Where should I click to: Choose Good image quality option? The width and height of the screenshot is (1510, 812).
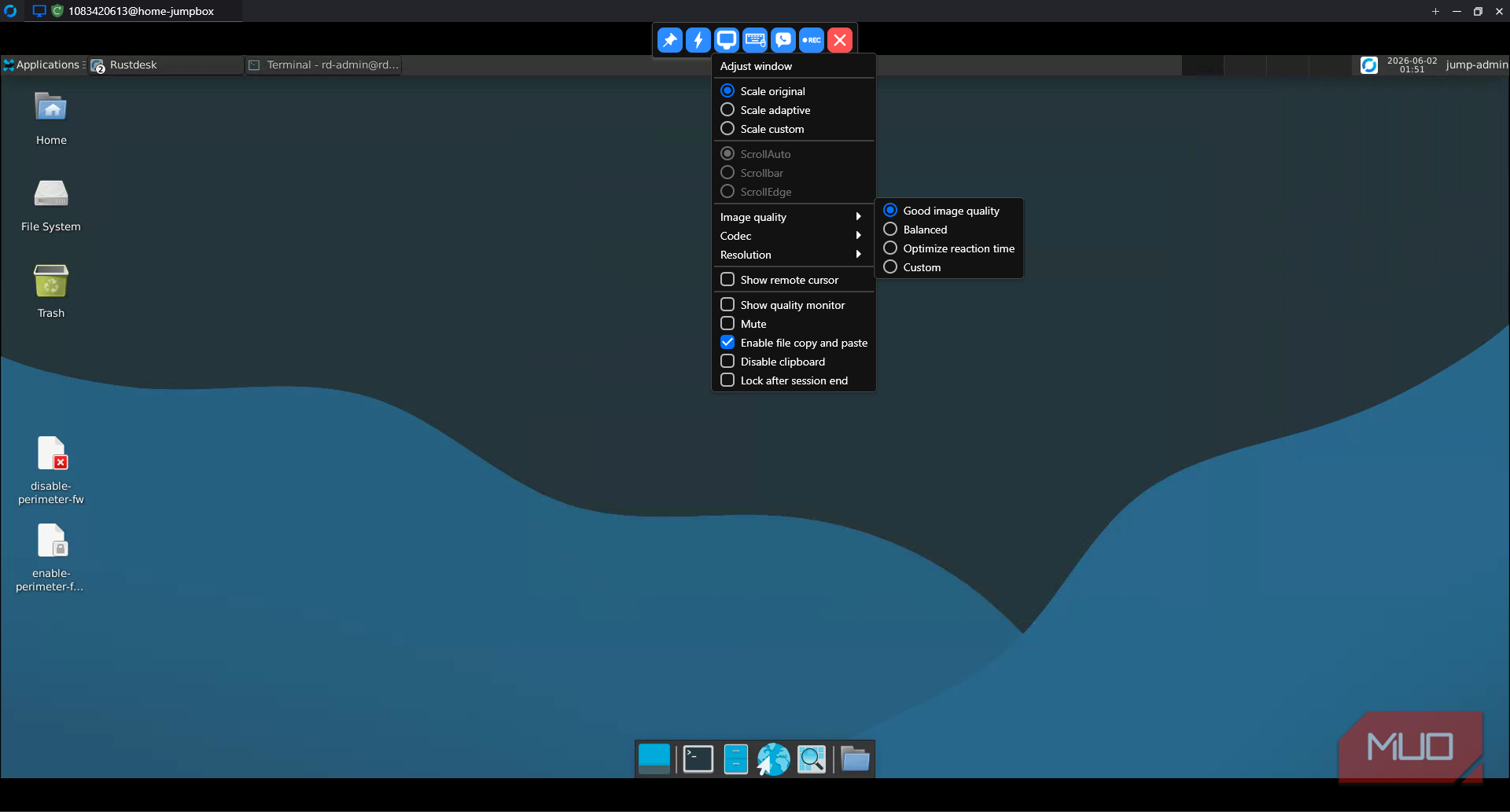point(948,211)
